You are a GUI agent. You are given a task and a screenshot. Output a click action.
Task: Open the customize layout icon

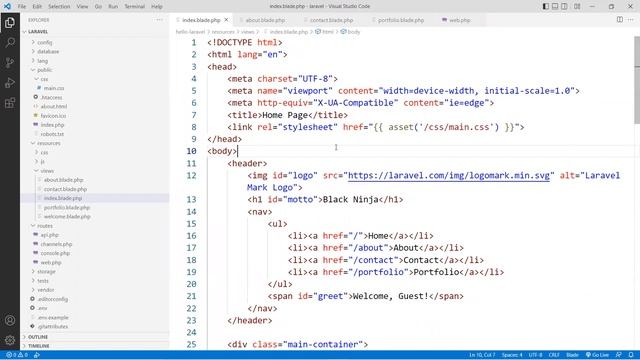pyautogui.click(x=577, y=6)
